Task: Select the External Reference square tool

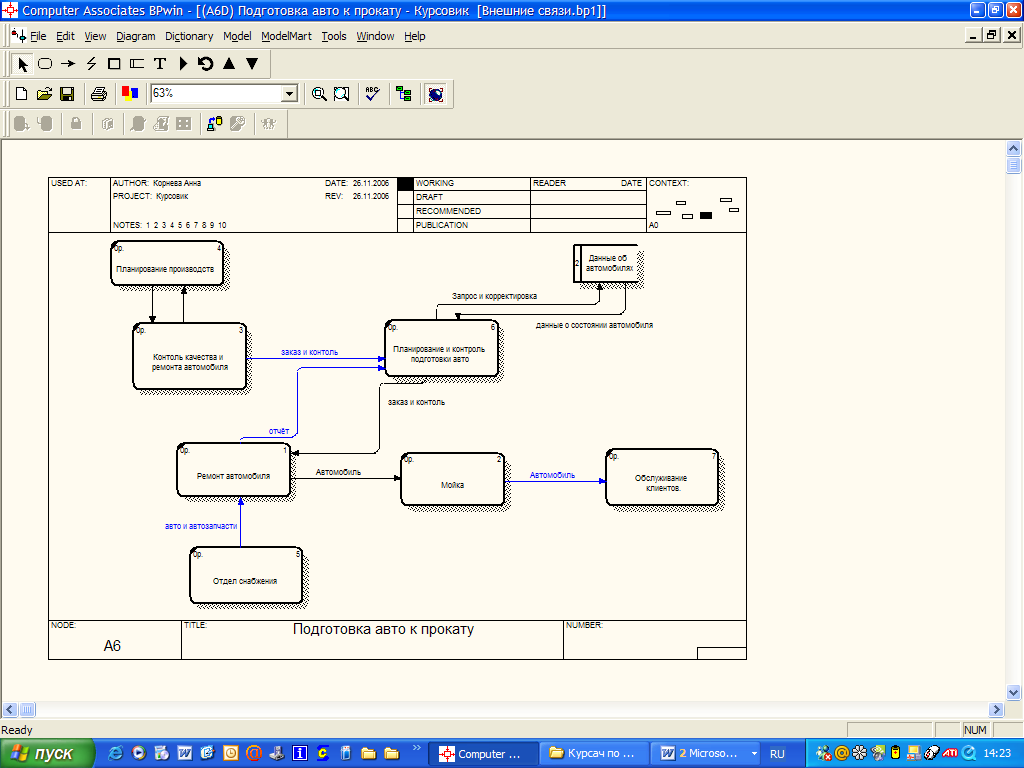Action: tap(114, 64)
